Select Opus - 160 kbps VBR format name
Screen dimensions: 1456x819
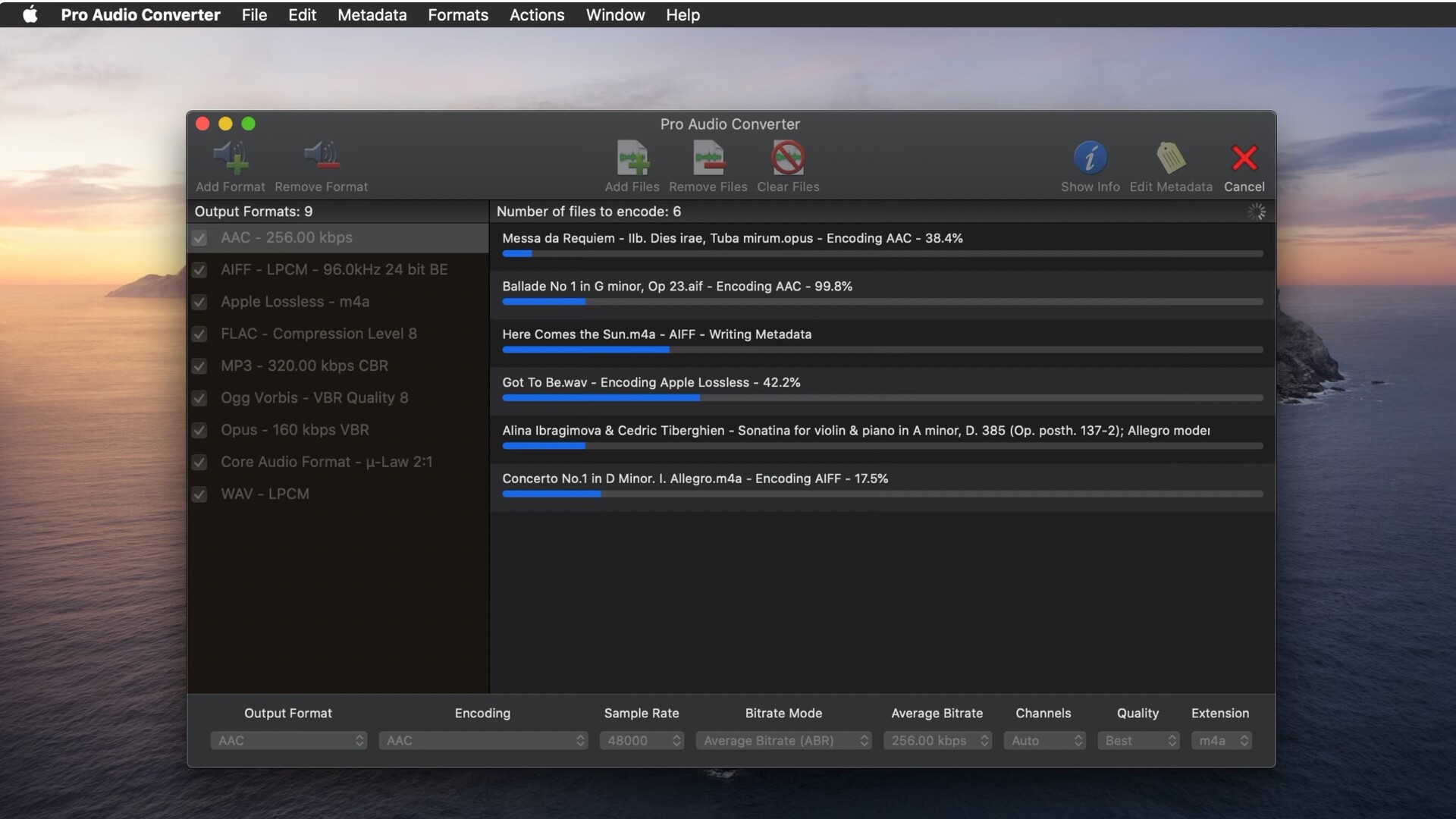click(295, 430)
